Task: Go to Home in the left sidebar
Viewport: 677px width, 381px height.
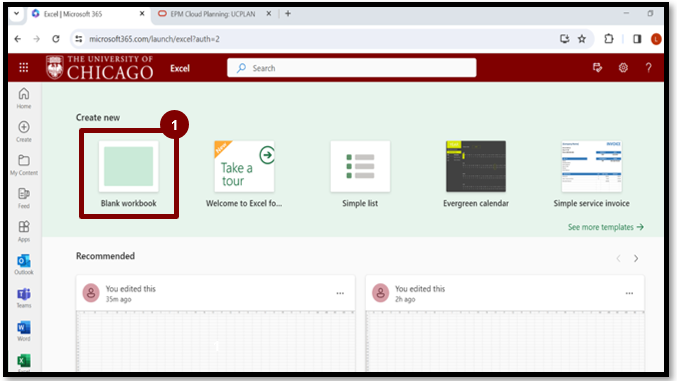Action: click(x=24, y=98)
